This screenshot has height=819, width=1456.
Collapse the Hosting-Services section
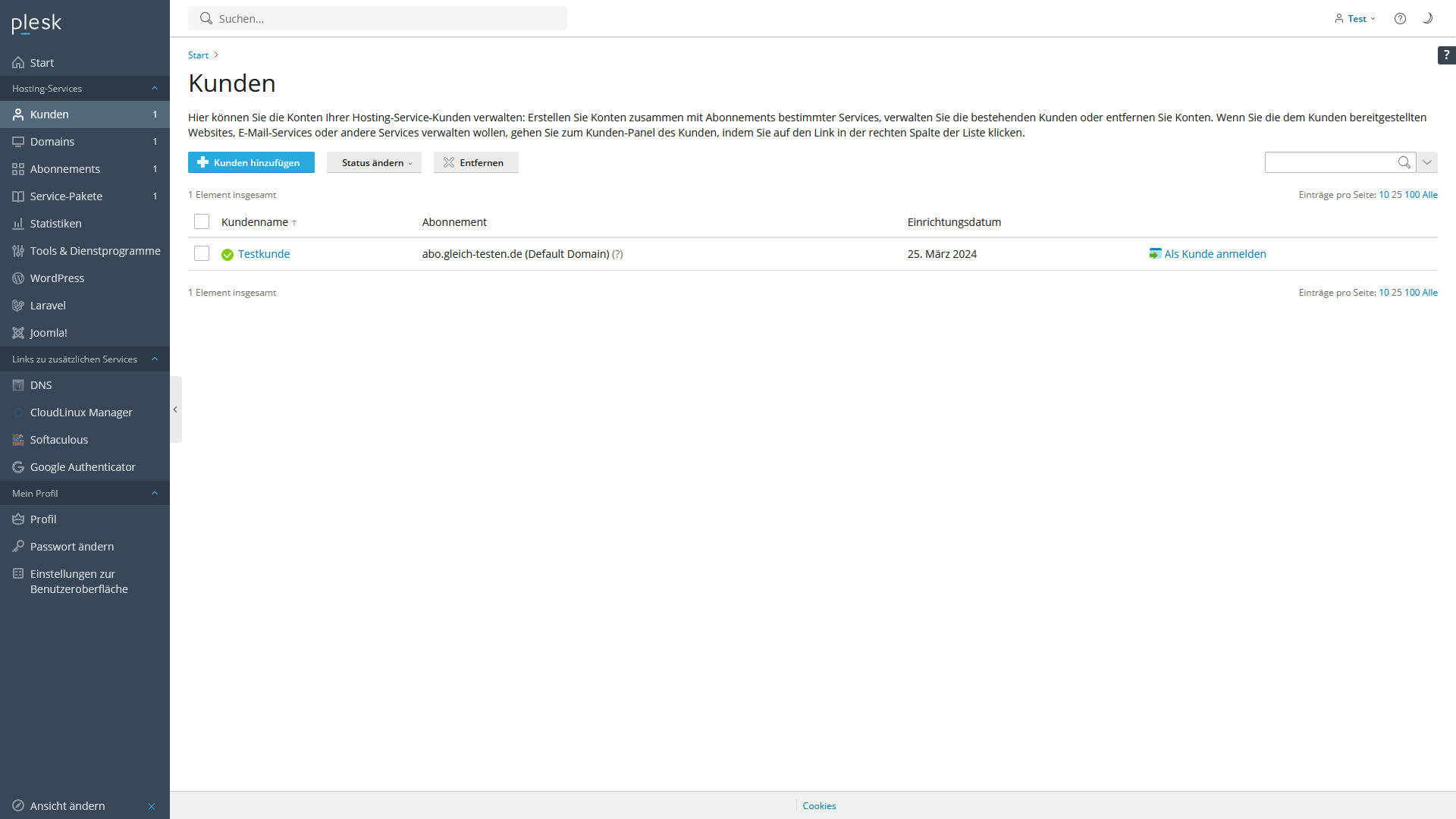click(155, 88)
